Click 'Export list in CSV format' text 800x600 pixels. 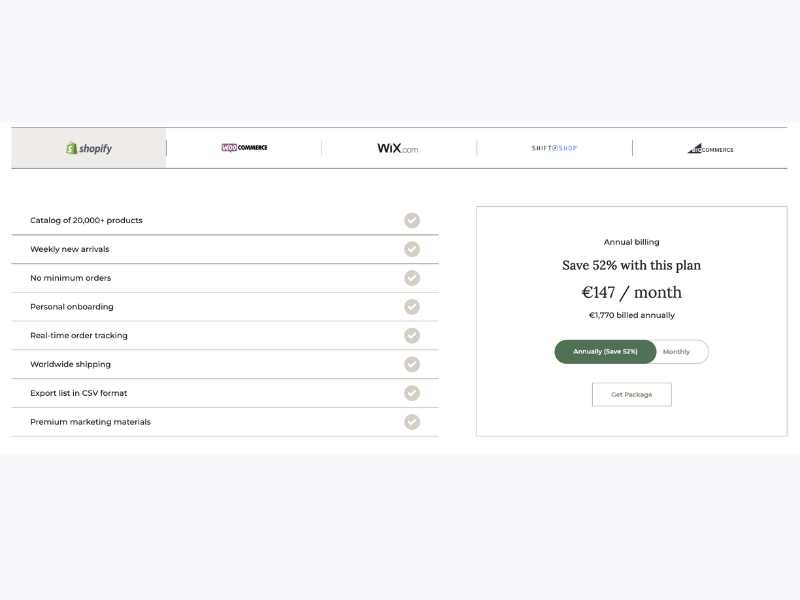click(79, 393)
